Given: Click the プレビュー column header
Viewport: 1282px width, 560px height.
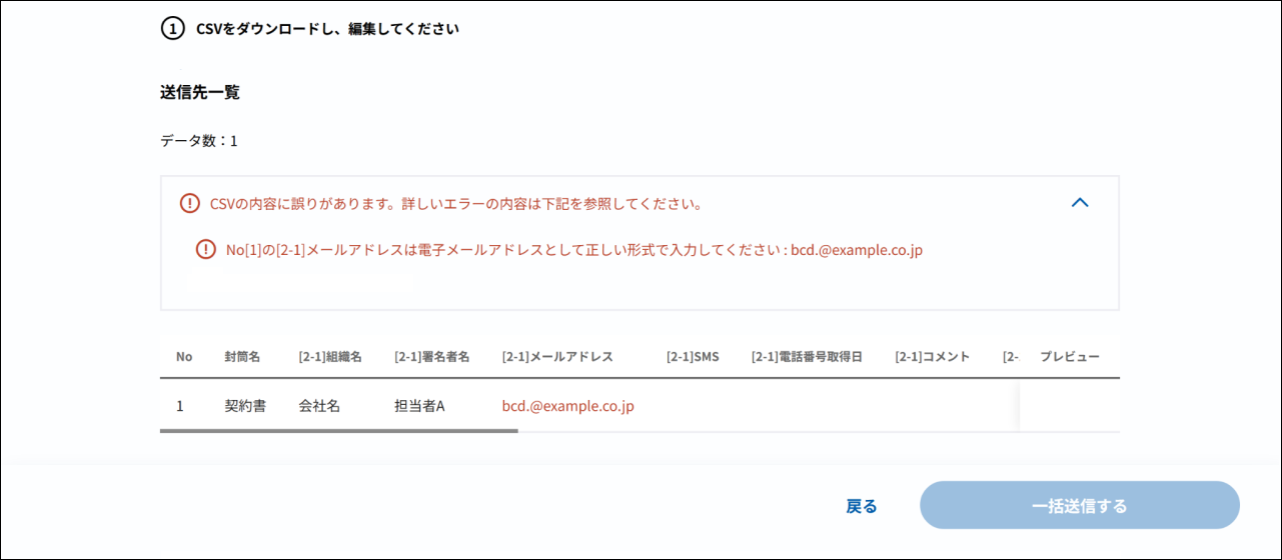Looking at the screenshot, I should tap(1069, 357).
